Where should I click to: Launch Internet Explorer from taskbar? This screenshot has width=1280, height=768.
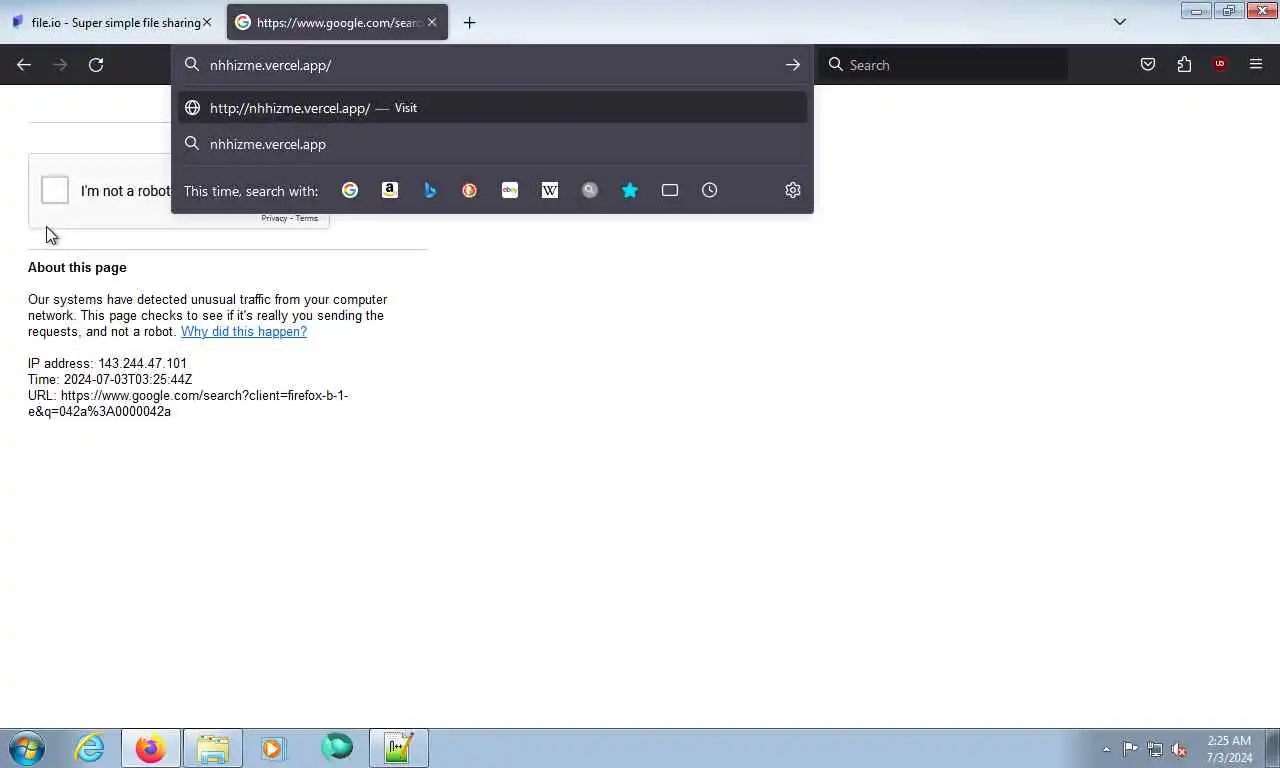89,748
